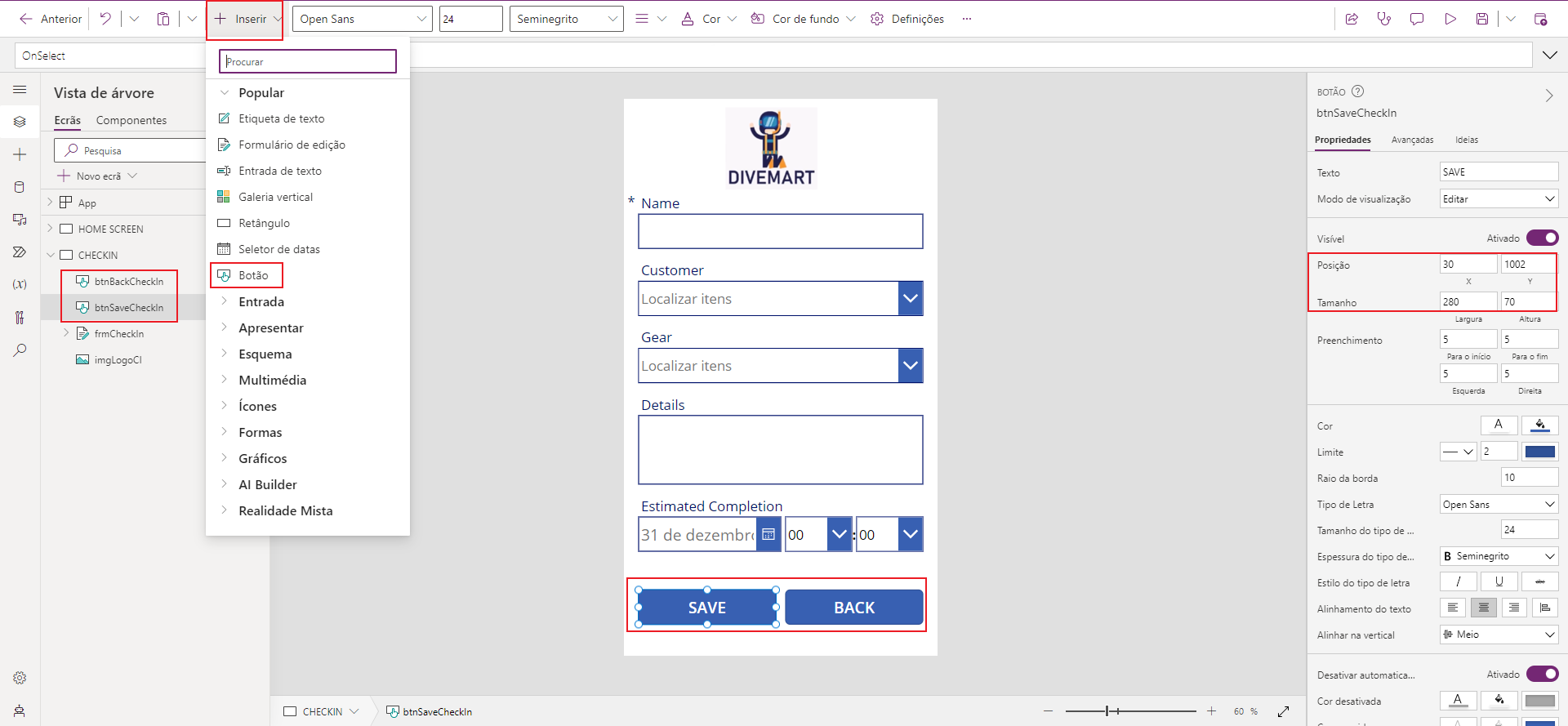Select the tree view layers icon

20,122
